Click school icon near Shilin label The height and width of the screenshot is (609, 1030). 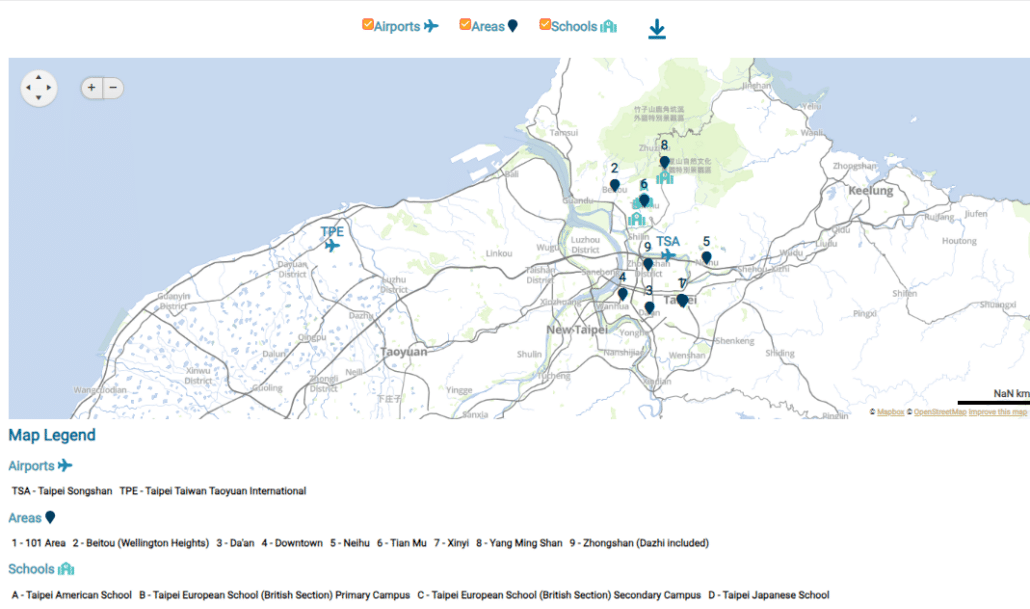click(x=636, y=219)
